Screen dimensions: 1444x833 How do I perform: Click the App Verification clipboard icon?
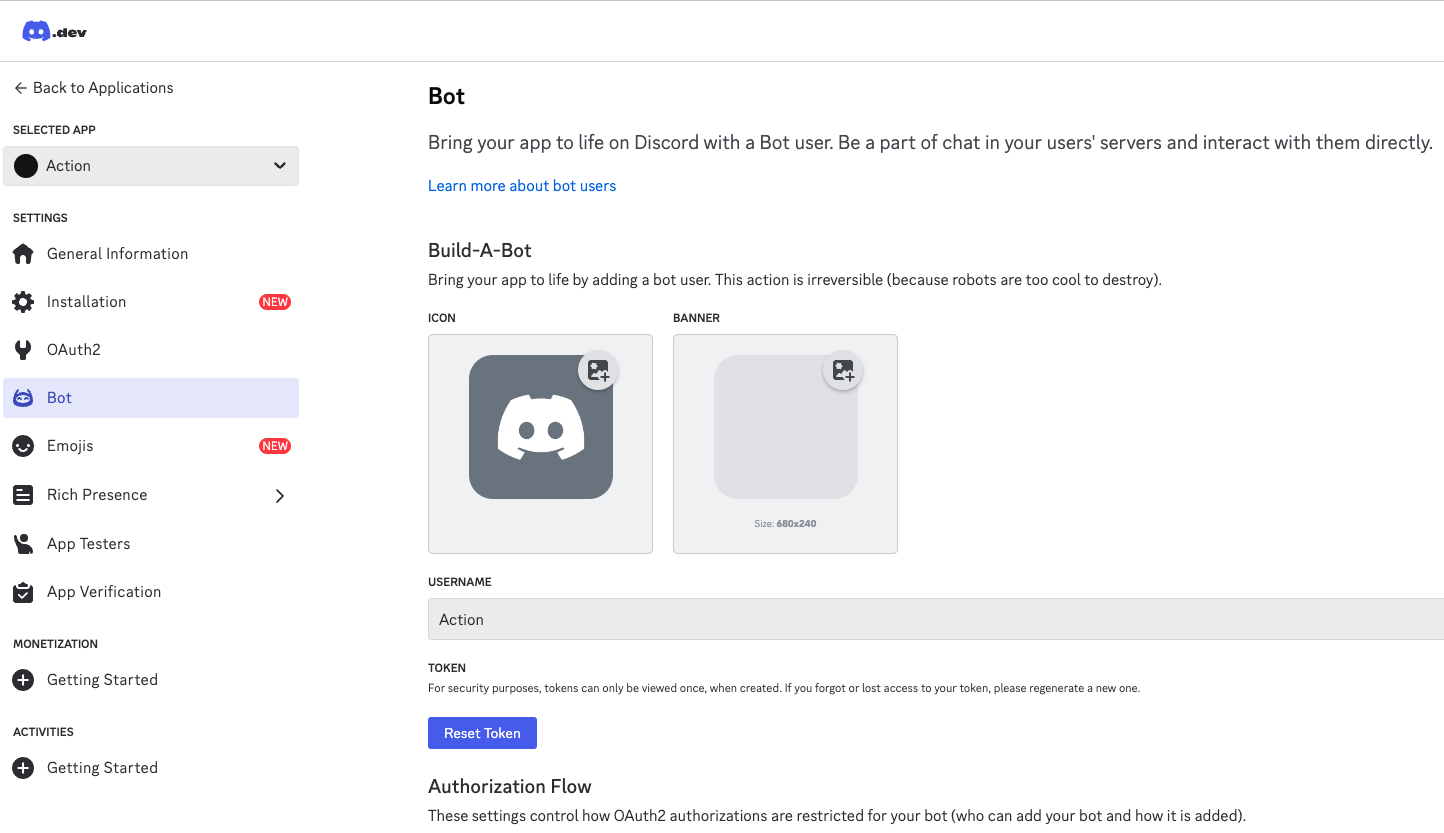pos(23,592)
